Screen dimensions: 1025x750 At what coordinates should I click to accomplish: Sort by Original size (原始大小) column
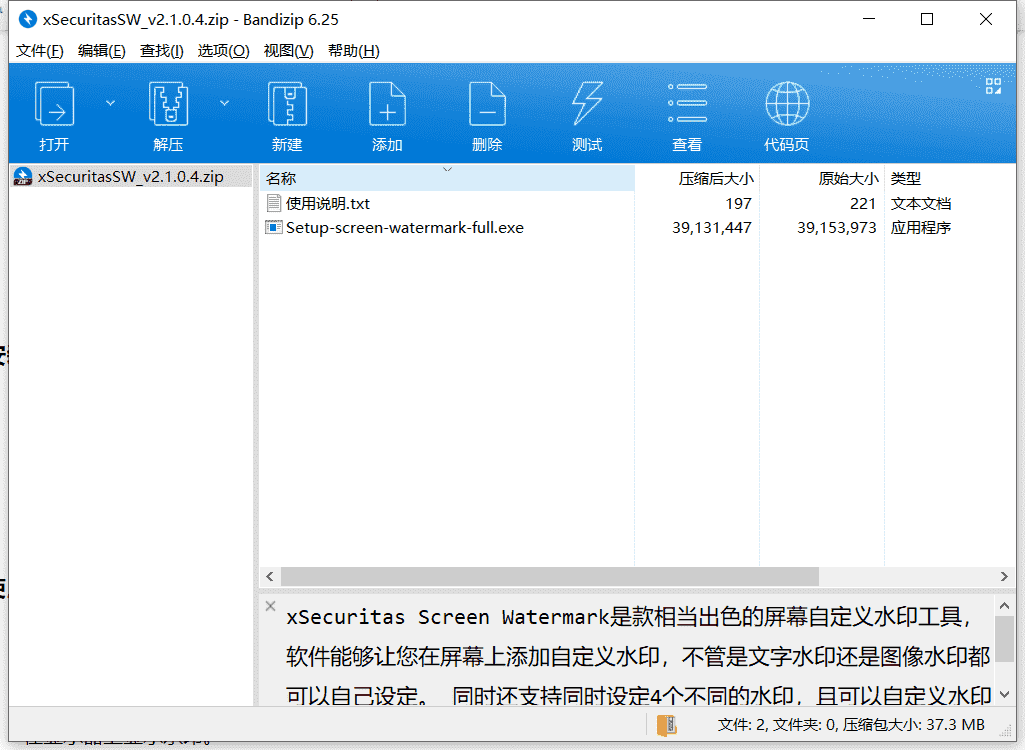[822, 179]
